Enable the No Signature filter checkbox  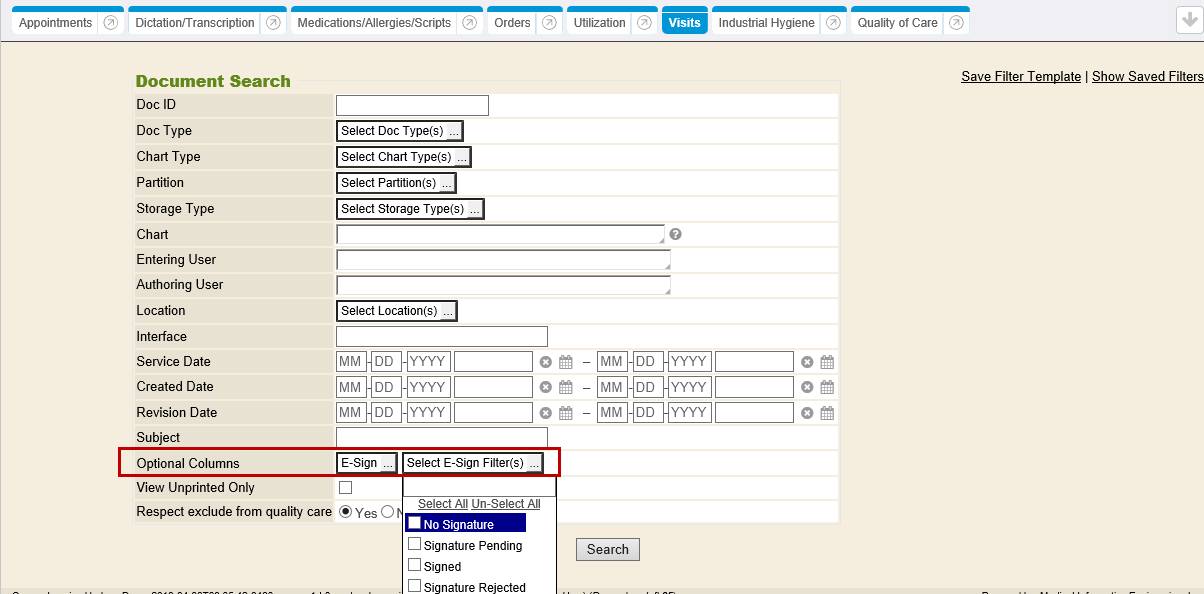[414, 523]
